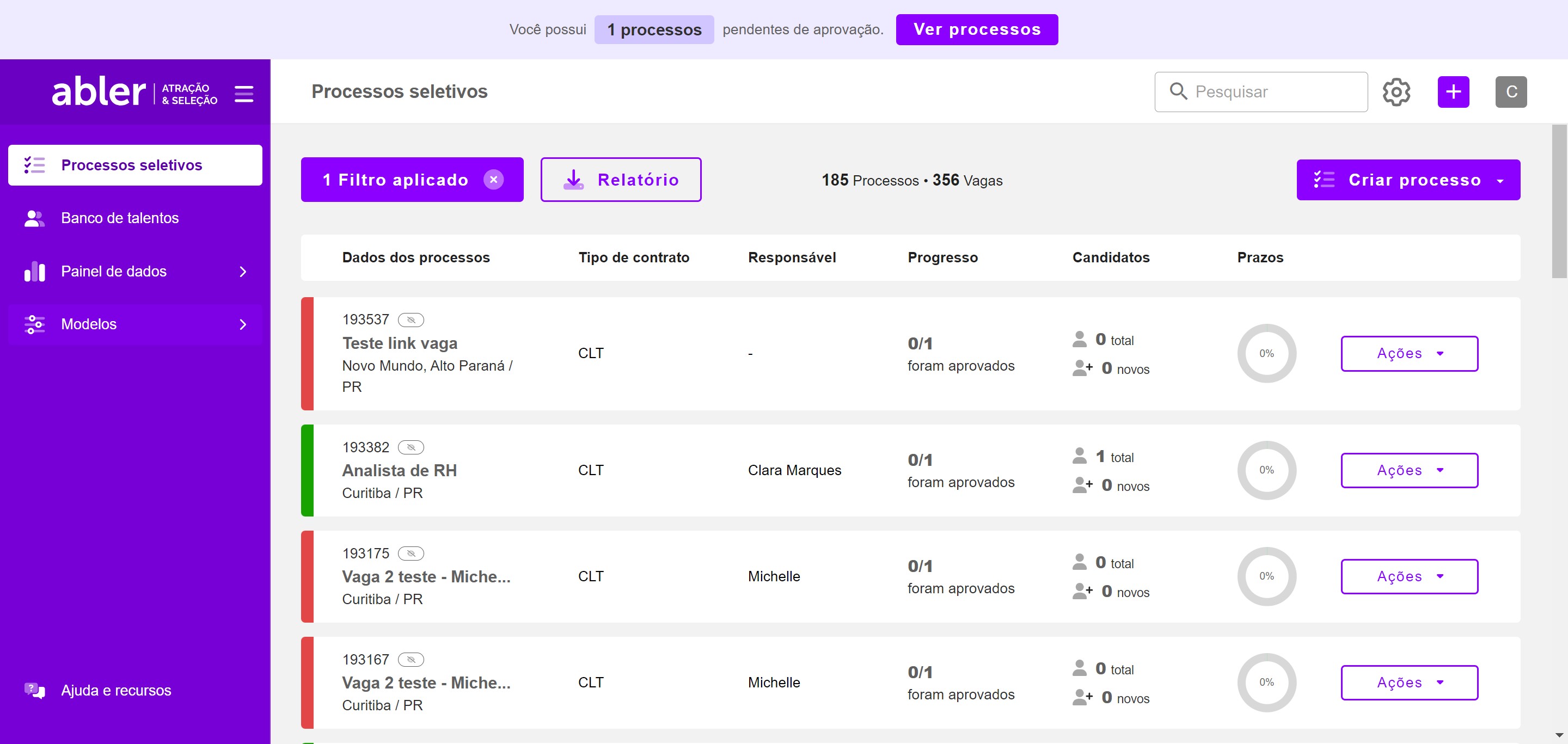Toggle visibility of process 193537
Viewport: 1568px width, 744px height.
tap(413, 319)
